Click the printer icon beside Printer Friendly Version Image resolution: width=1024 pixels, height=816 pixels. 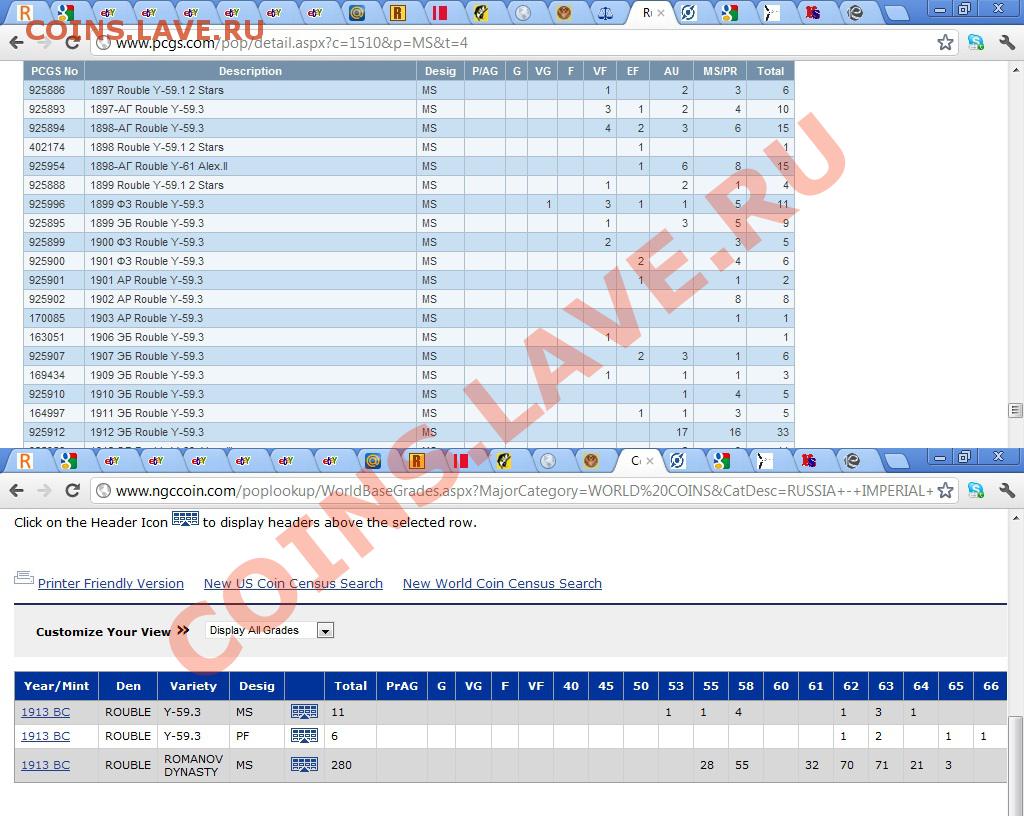tap(24, 578)
